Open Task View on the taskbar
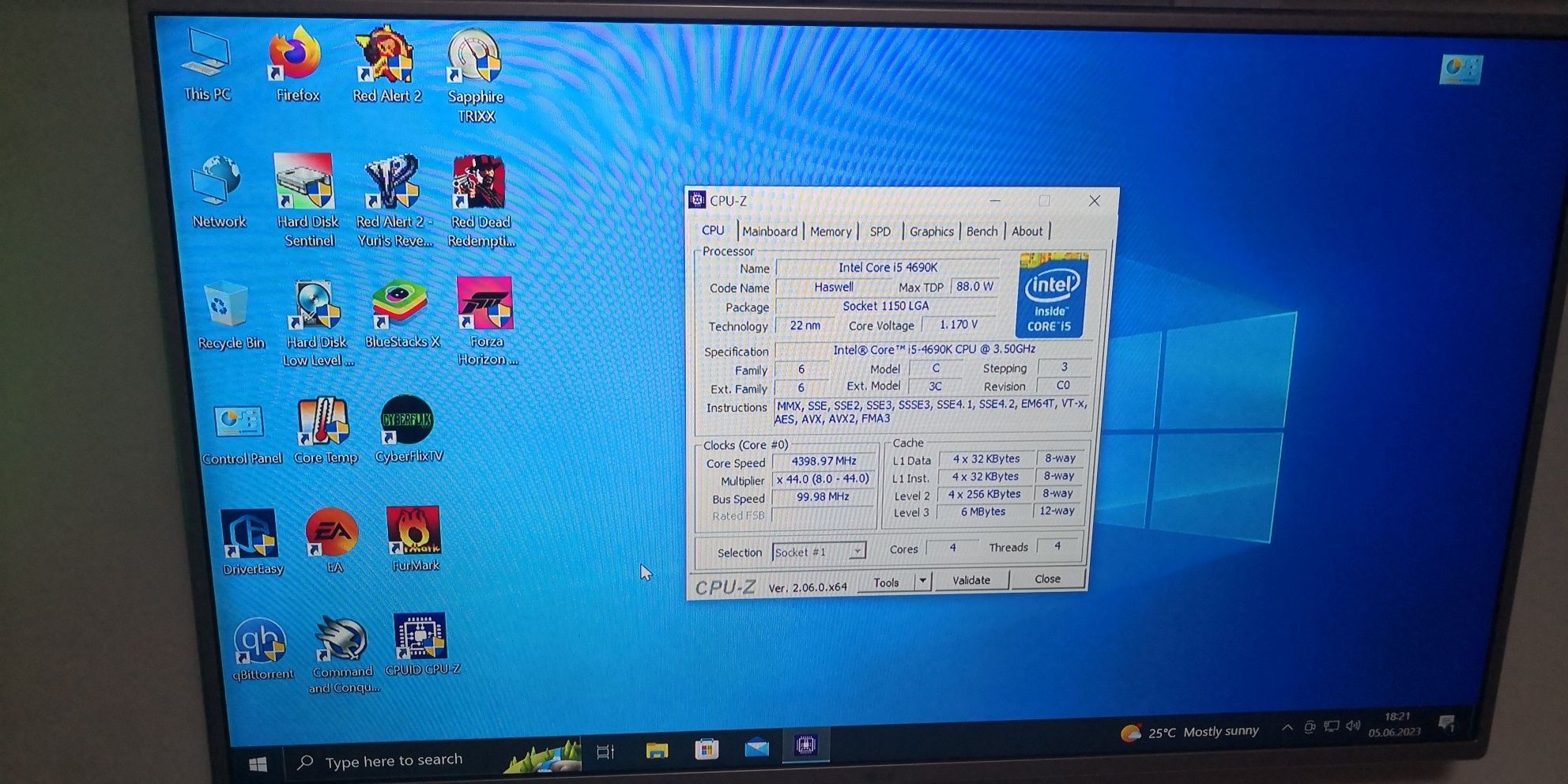Viewport: 1568px width, 784px height. pyautogui.click(x=606, y=752)
